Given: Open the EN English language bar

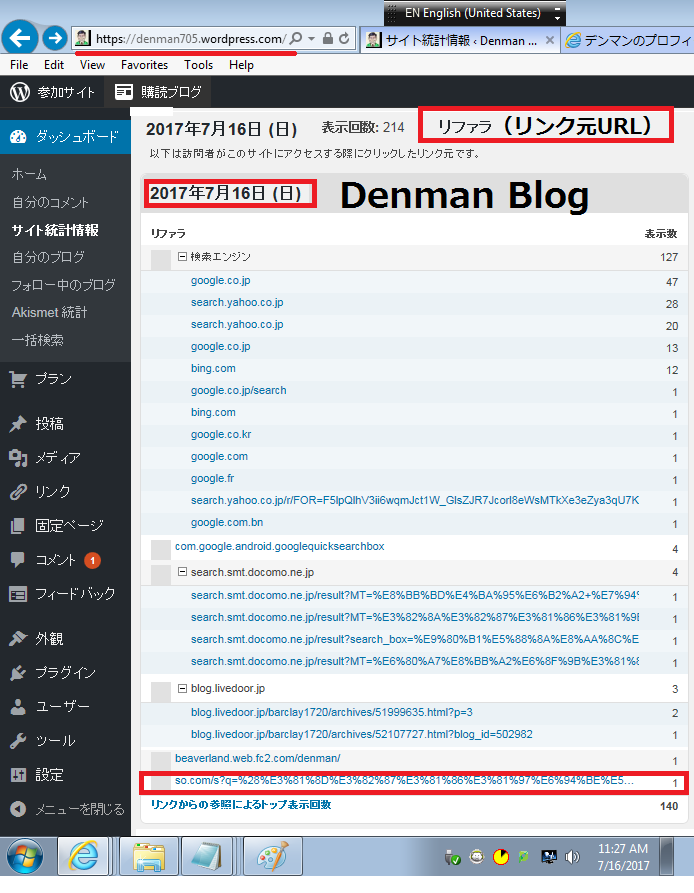Looking at the screenshot, I should point(474,13).
